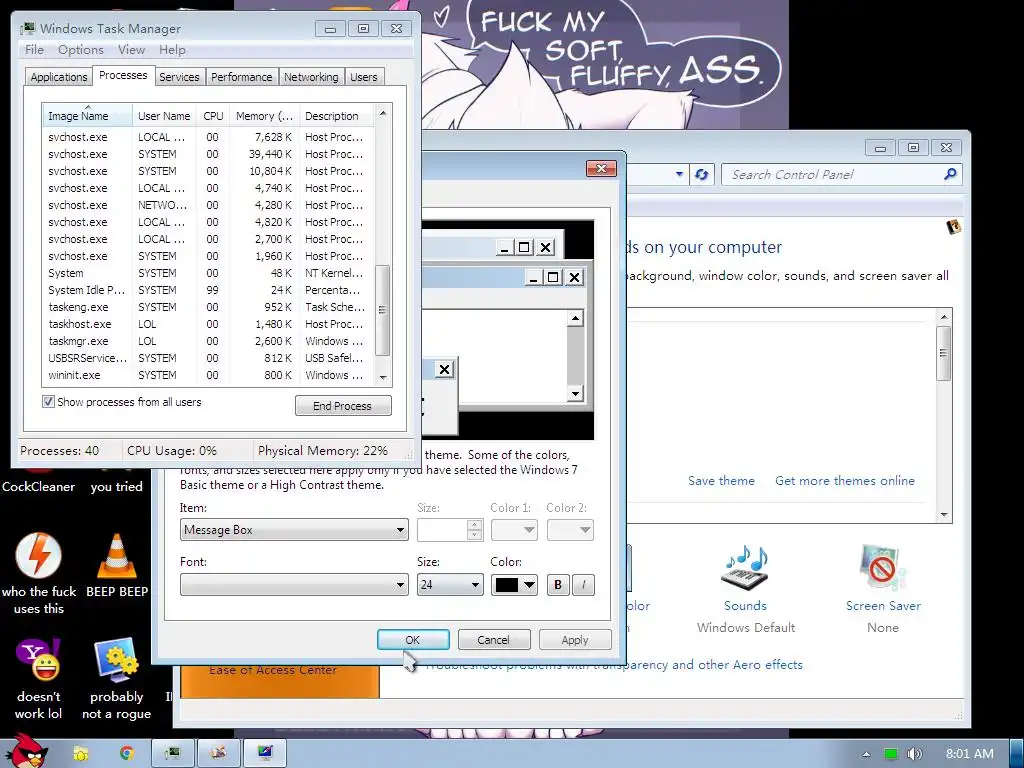Open the File menu in Task Manager

tap(34, 50)
